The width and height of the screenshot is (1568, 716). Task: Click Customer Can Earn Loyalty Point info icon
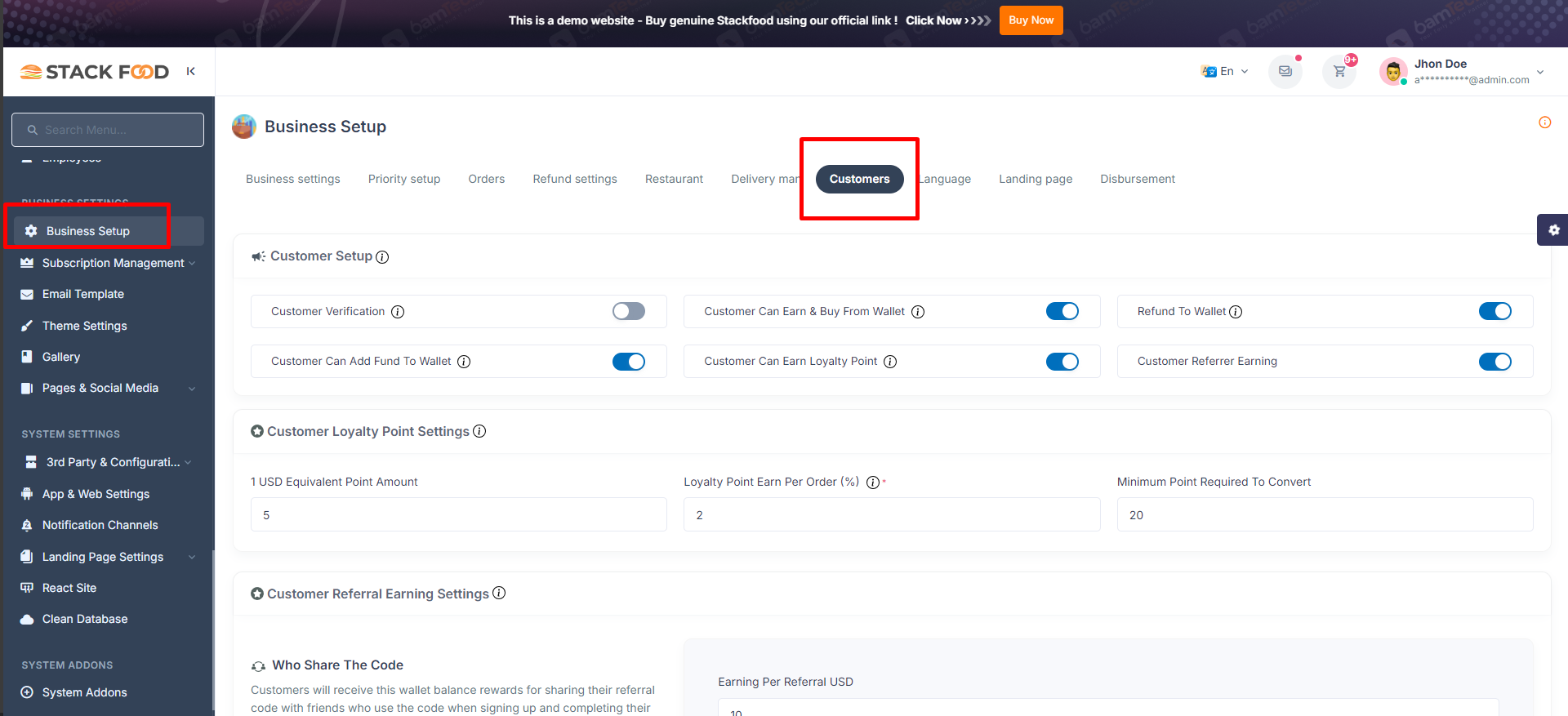[x=890, y=362]
